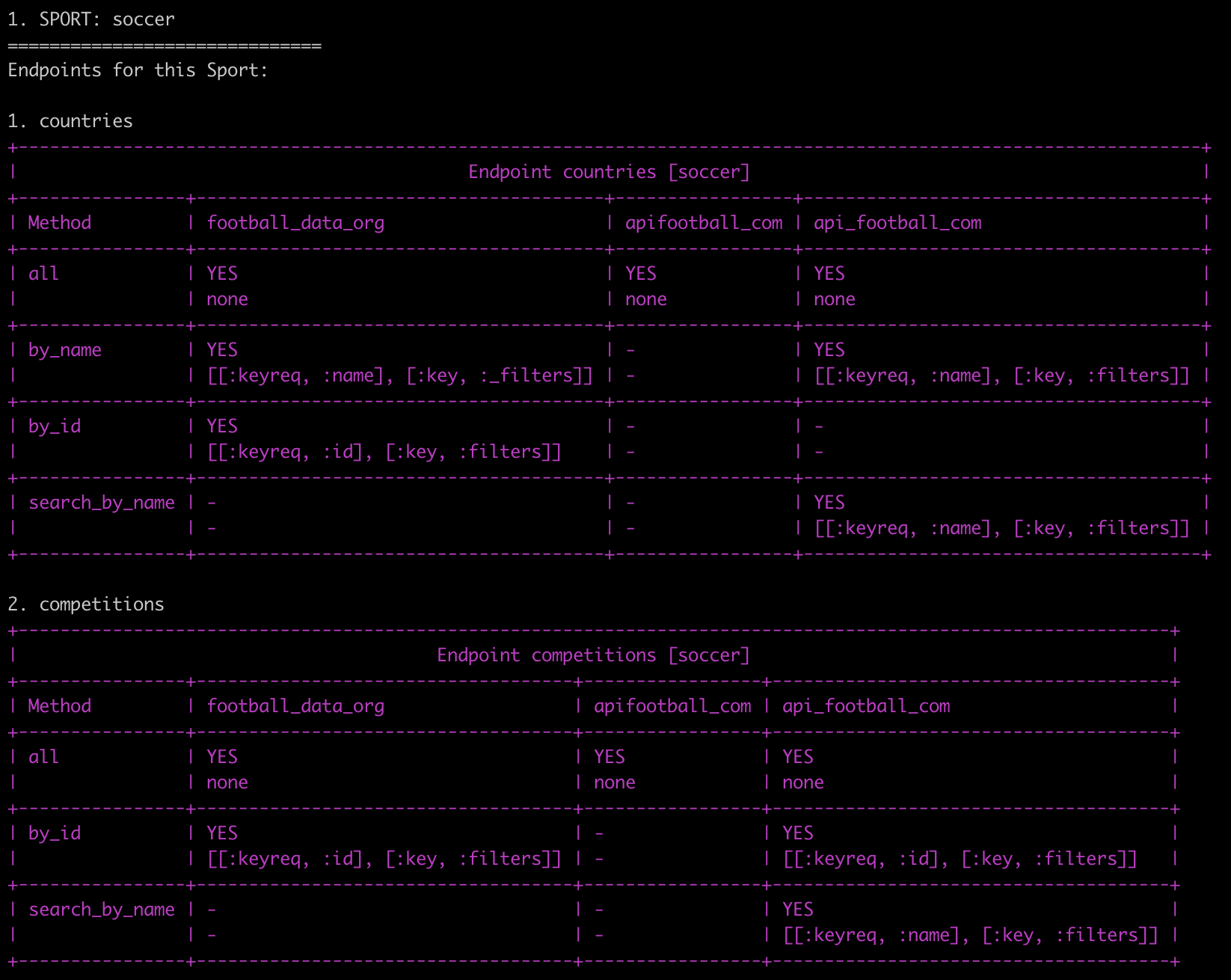Click 'search_by_name' row label in countries table
Image resolution: width=1231 pixels, height=980 pixels.
click(x=102, y=503)
